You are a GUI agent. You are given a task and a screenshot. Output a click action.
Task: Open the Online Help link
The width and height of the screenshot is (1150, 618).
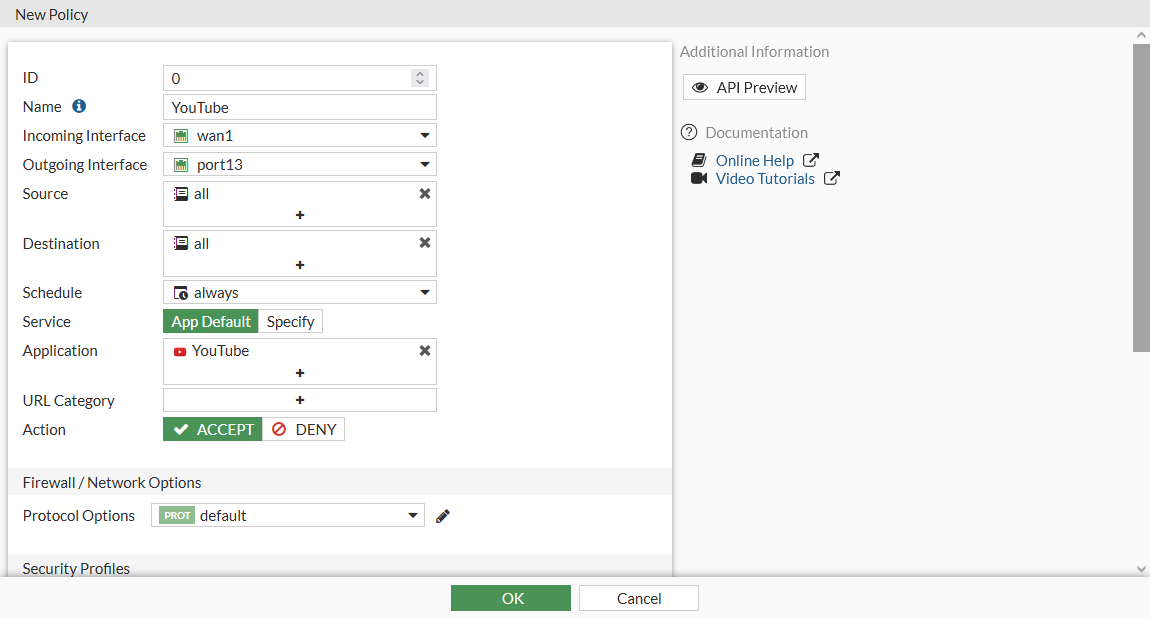tap(755, 160)
